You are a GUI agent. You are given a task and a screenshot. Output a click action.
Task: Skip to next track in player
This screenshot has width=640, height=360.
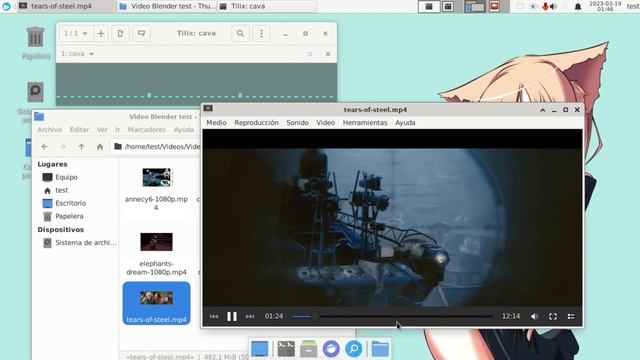[250, 316]
